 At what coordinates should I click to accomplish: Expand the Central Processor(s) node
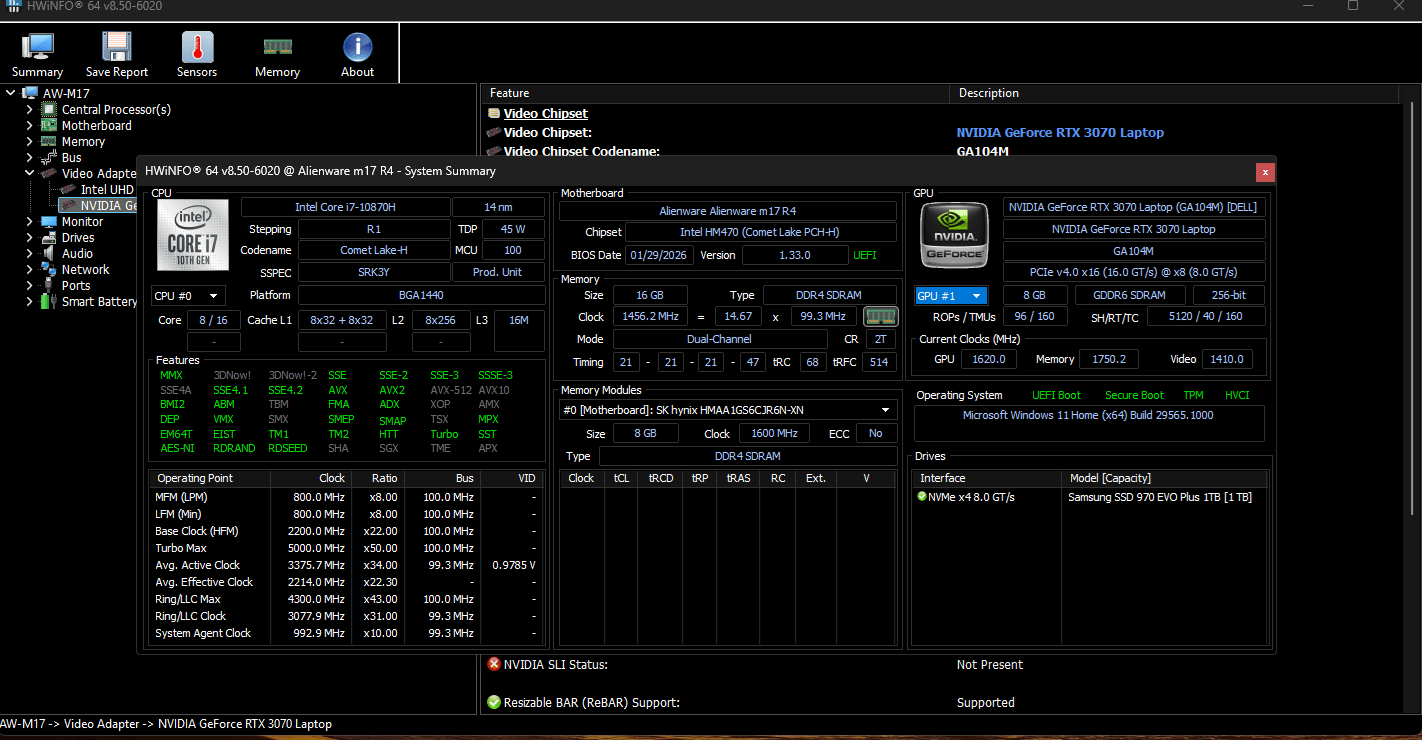click(x=29, y=110)
